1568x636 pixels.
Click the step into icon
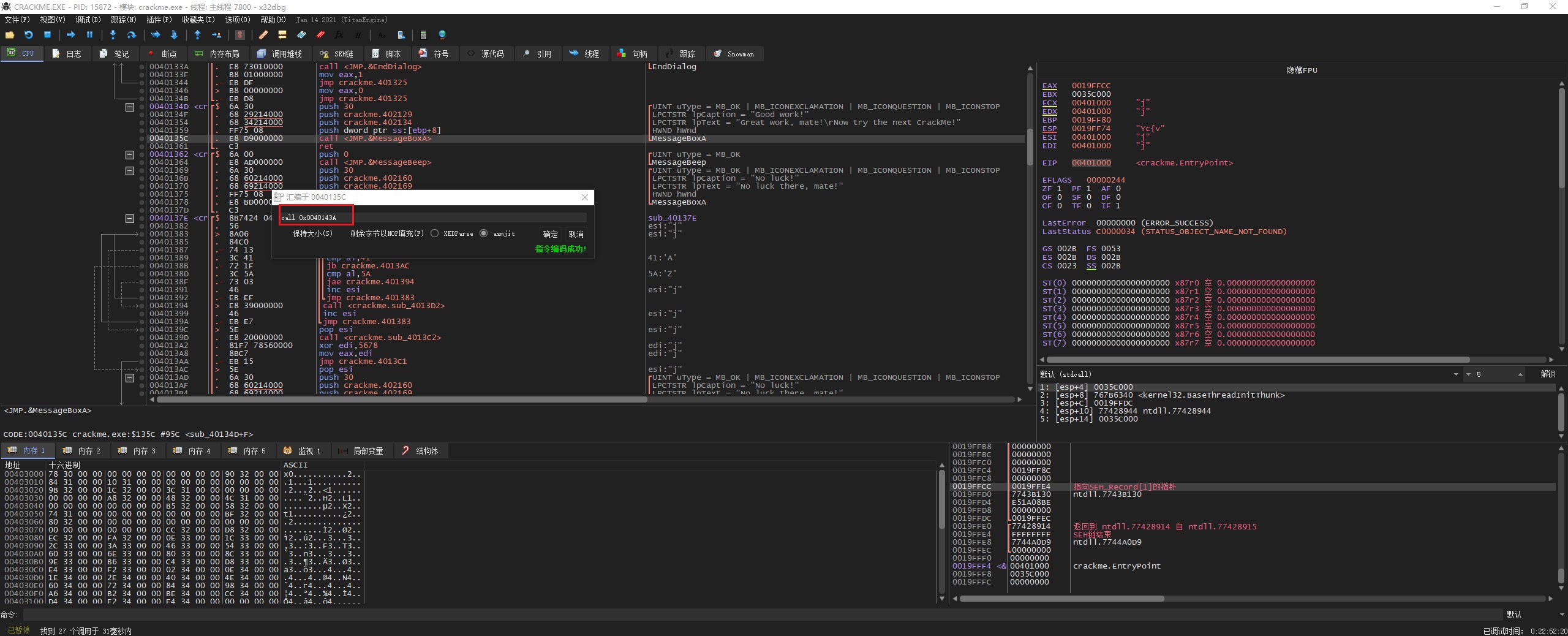[113, 35]
